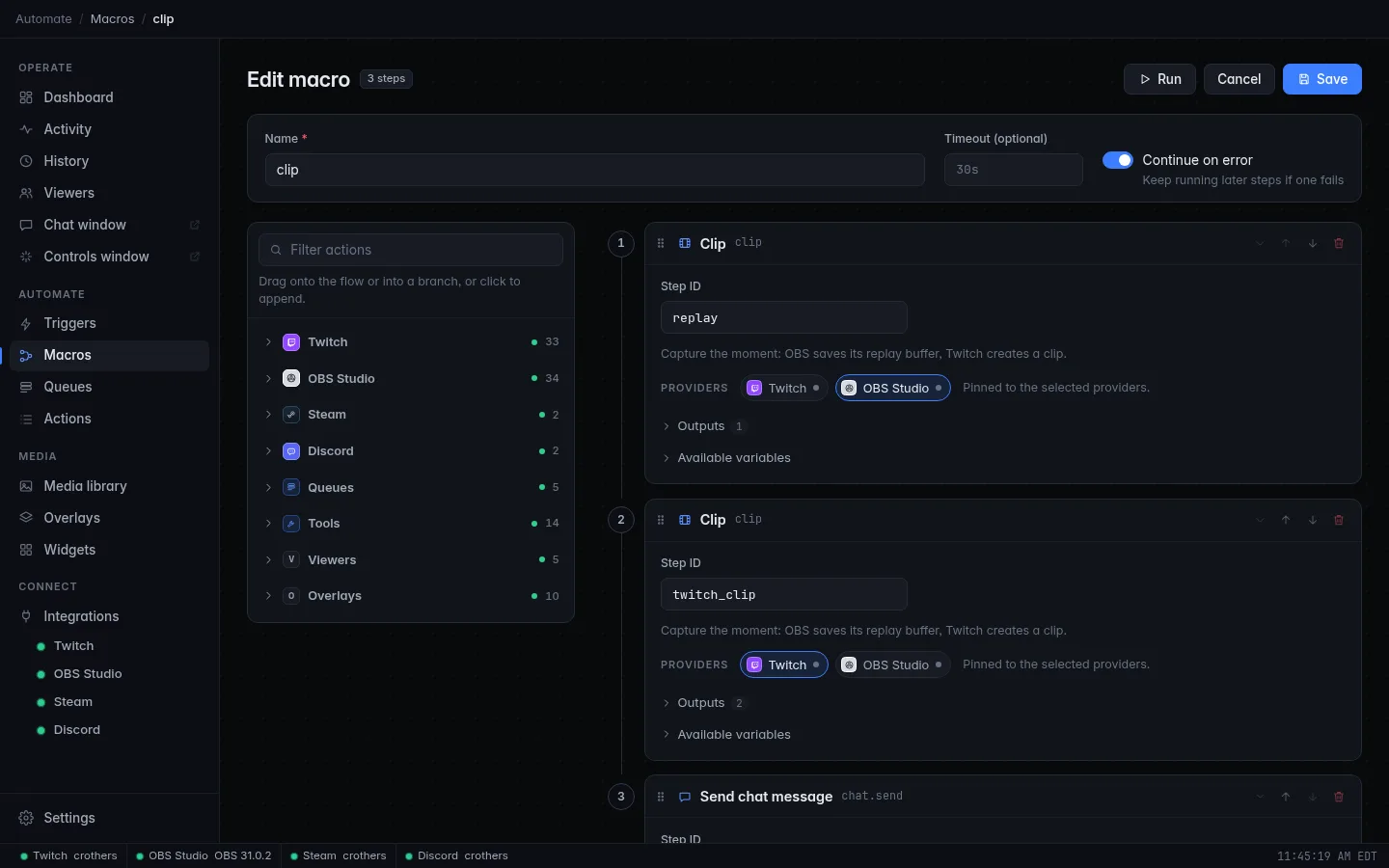
Task: Expand Available variables in step 1
Action: pyautogui.click(x=726, y=458)
